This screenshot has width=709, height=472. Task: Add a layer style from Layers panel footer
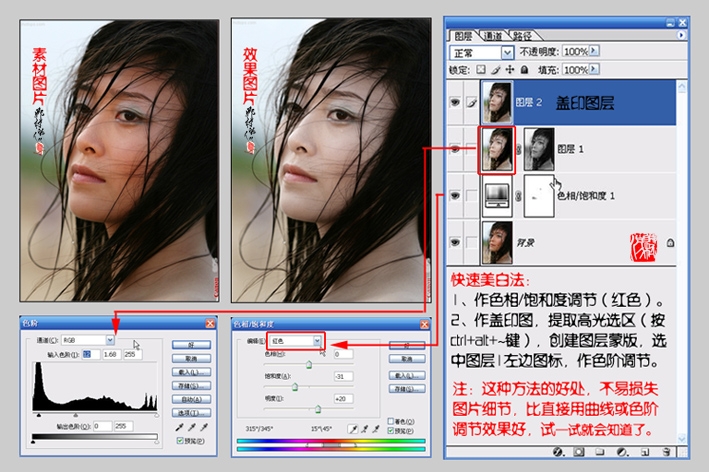tap(558, 452)
